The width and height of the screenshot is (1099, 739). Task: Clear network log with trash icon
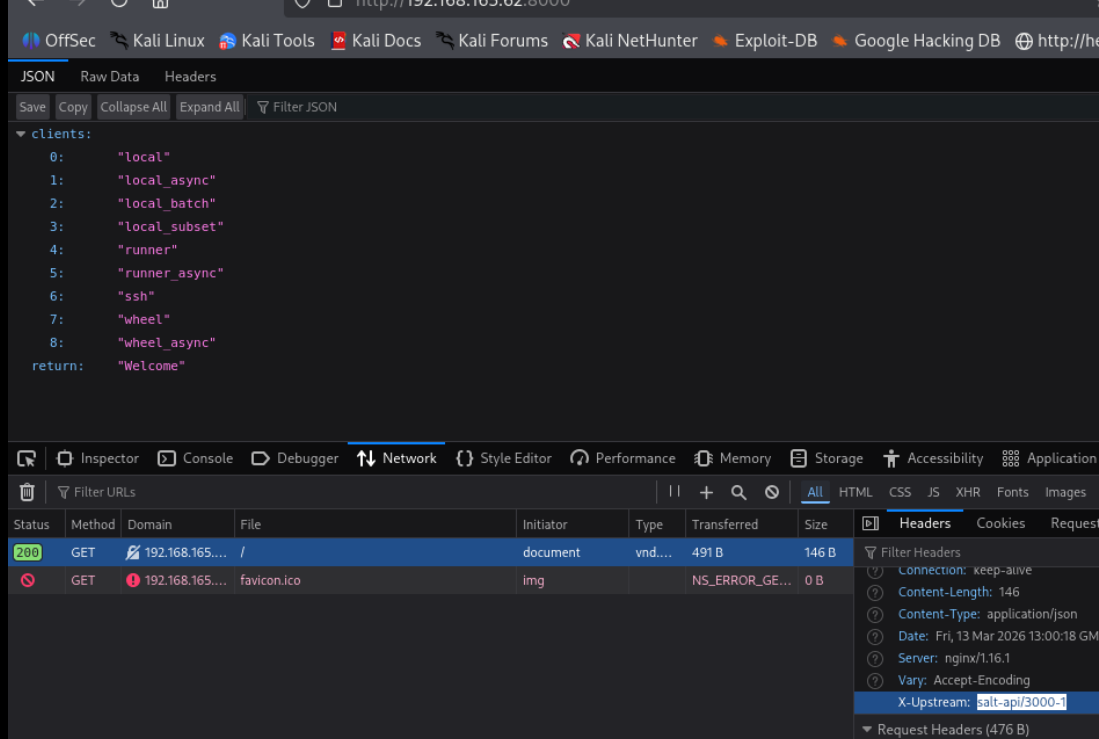tap(27, 492)
